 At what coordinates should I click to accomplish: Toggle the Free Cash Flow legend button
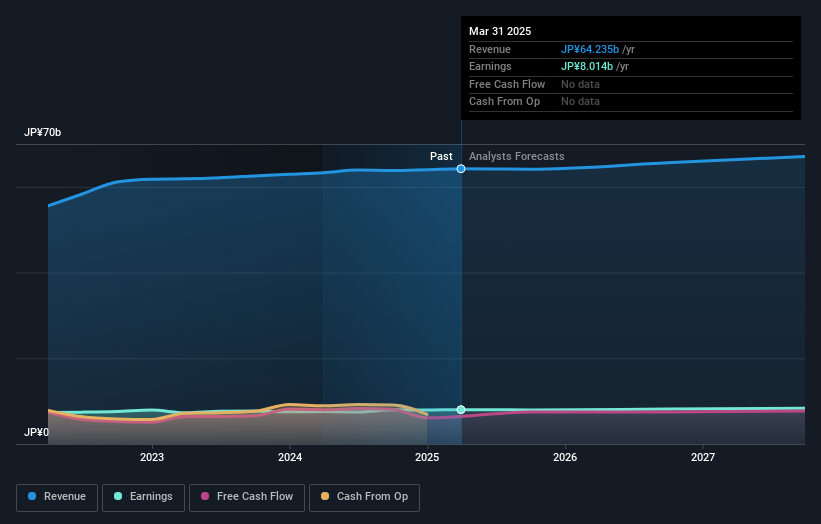point(247,497)
